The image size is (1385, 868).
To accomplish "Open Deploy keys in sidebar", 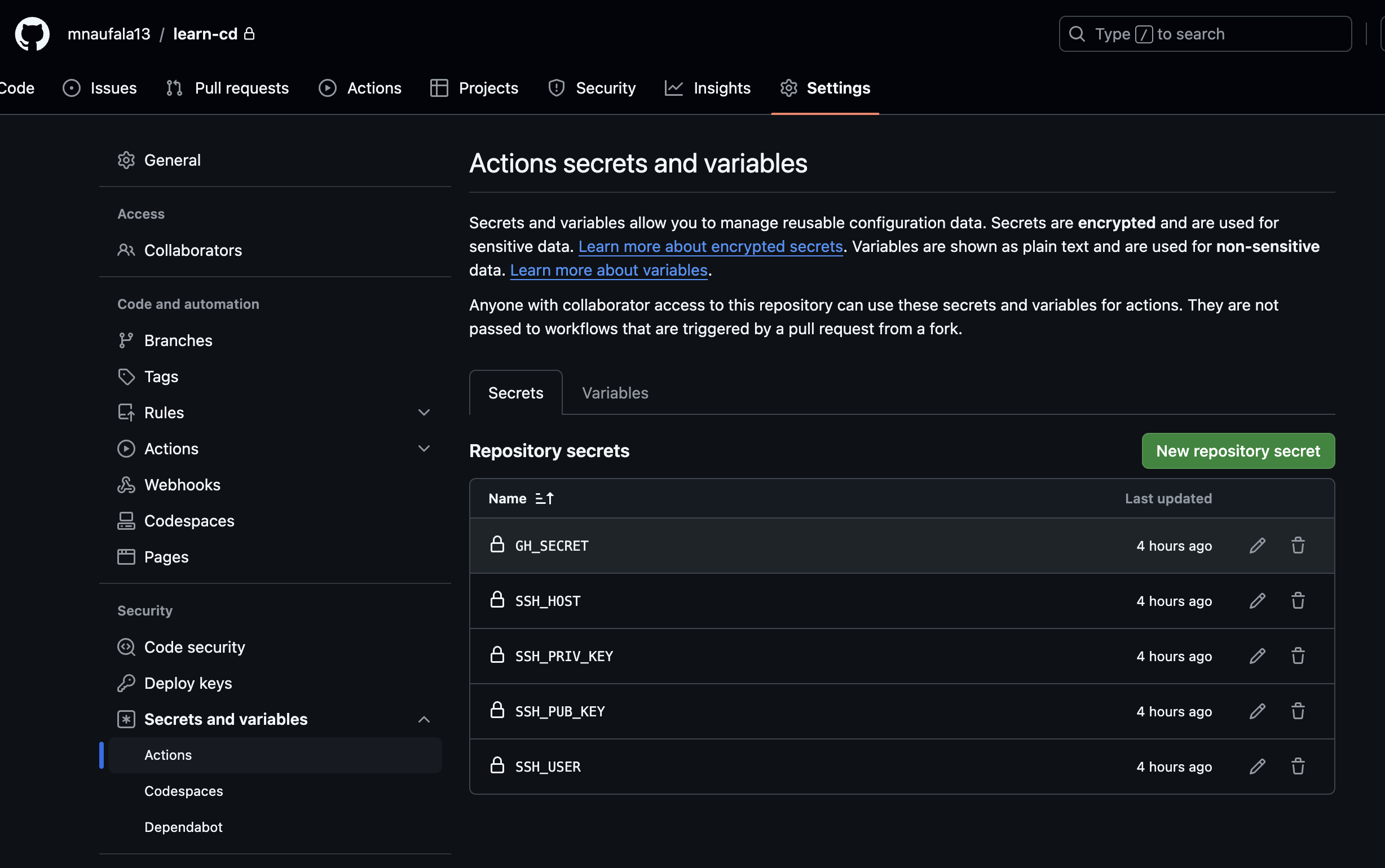I will pos(188,683).
